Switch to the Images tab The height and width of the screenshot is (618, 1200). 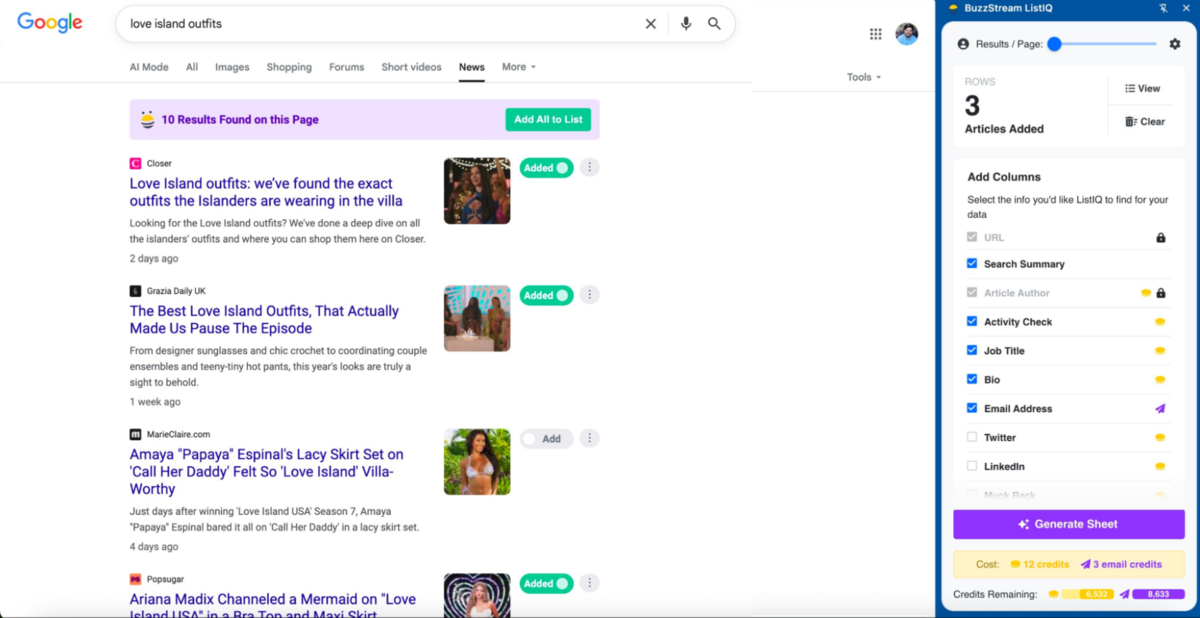click(232, 67)
